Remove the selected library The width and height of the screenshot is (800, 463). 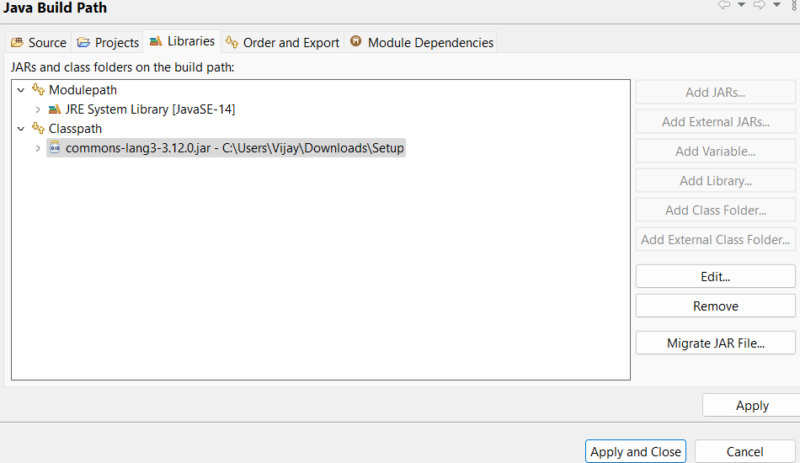pyautogui.click(x=715, y=306)
